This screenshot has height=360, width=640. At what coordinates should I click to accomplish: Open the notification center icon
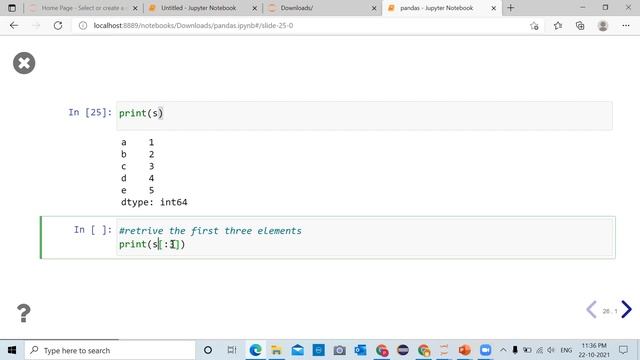pyautogui.click(x=623, y=350)
